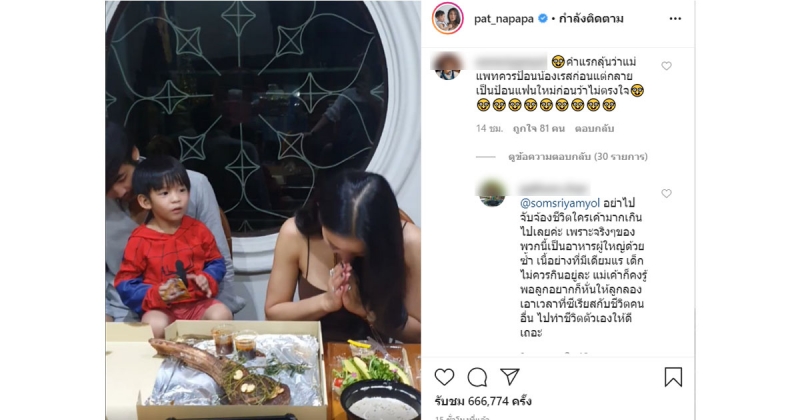Like the second comment's heart
This screenshot has width=800, height=420.
[x=666, y=193]
